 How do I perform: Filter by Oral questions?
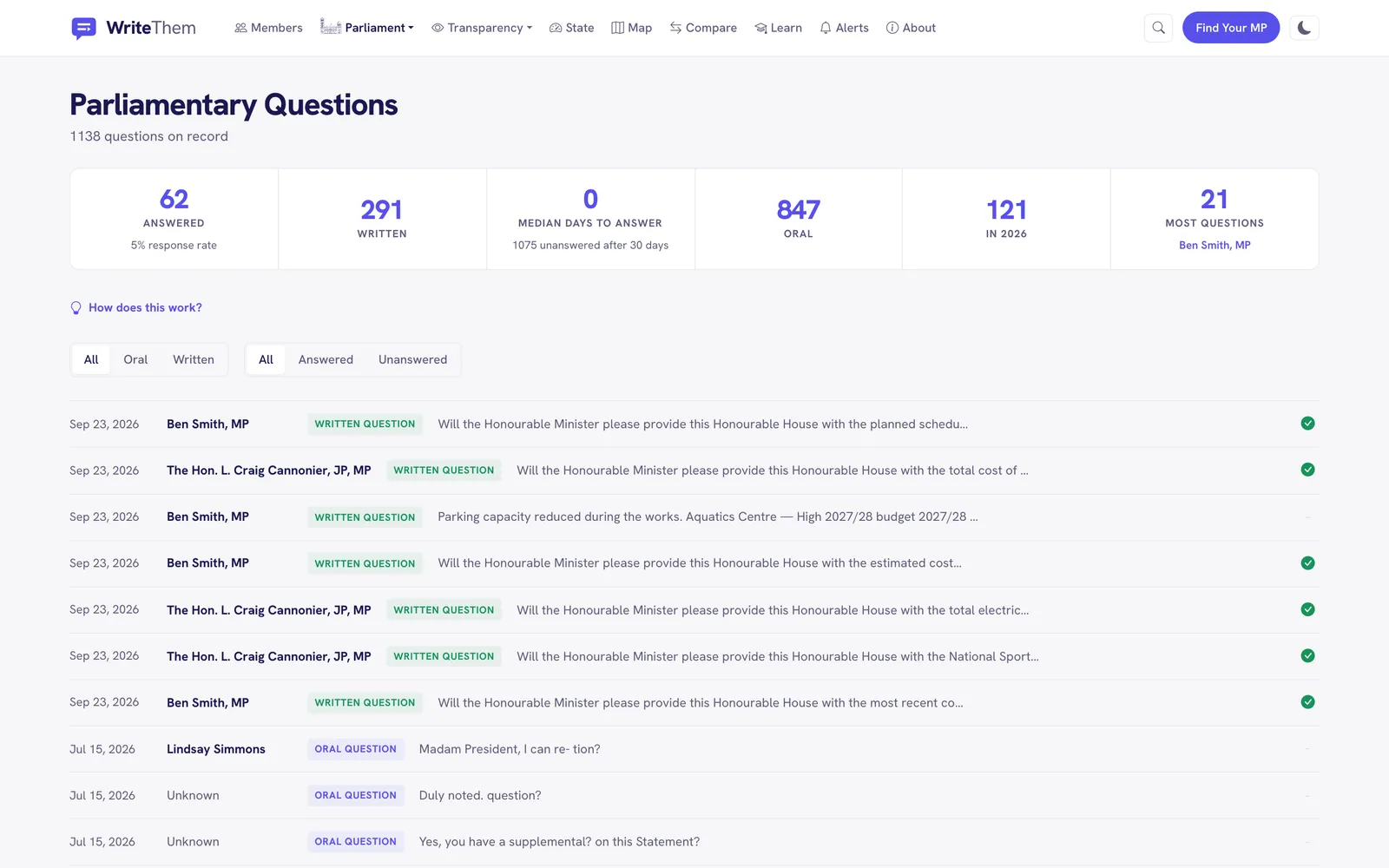135,359
